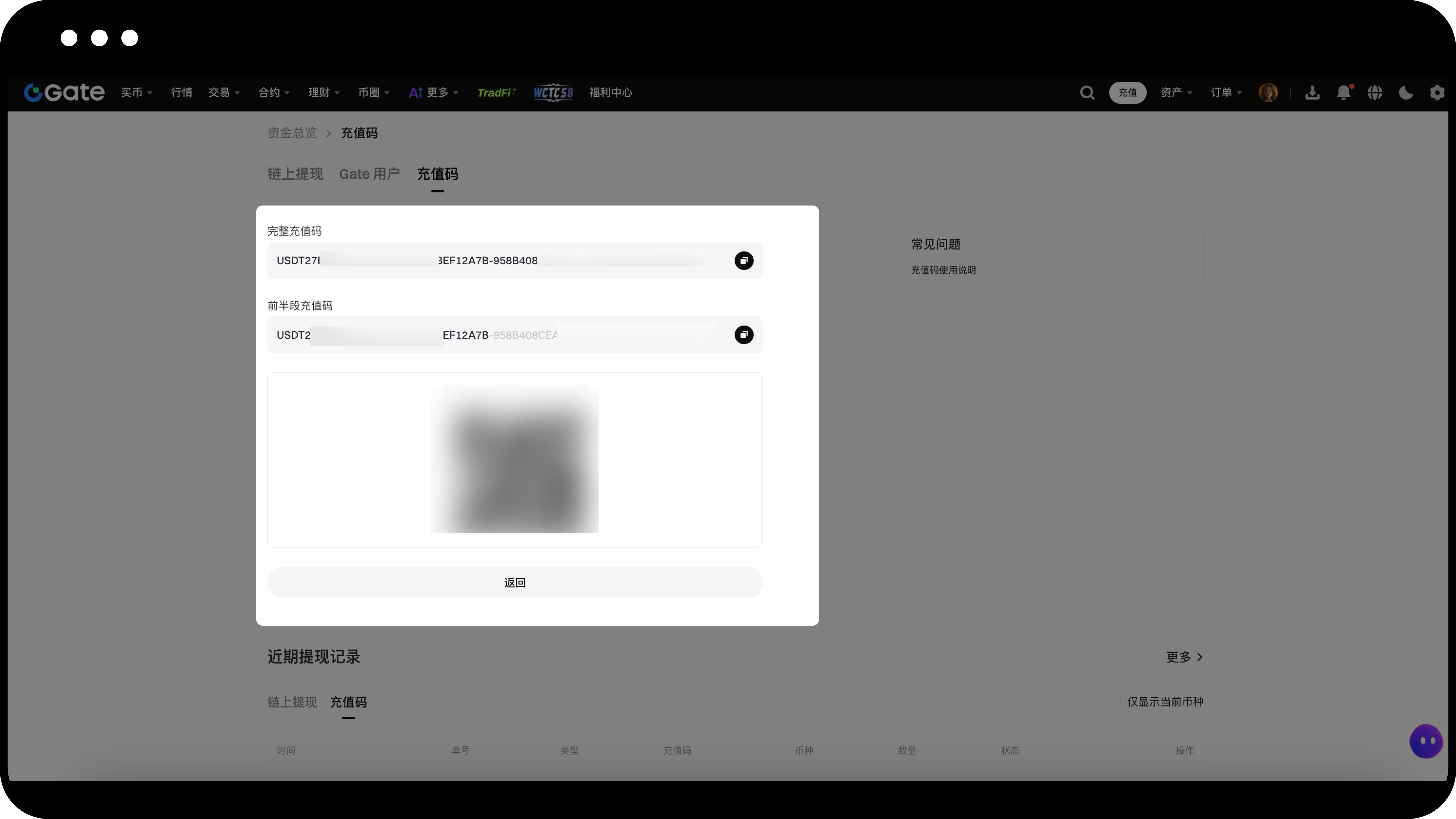Open the search icon in top bar

(x=1087, y=92)
